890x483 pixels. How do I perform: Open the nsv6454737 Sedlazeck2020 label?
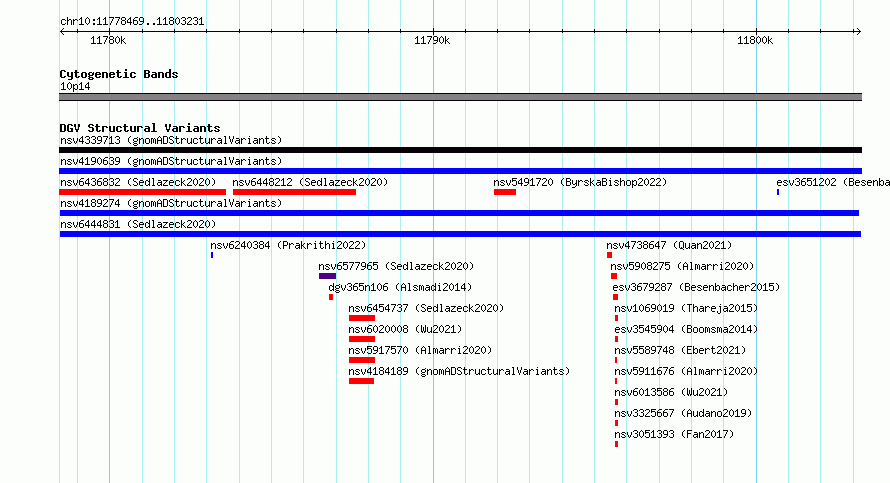pos(426,308)
